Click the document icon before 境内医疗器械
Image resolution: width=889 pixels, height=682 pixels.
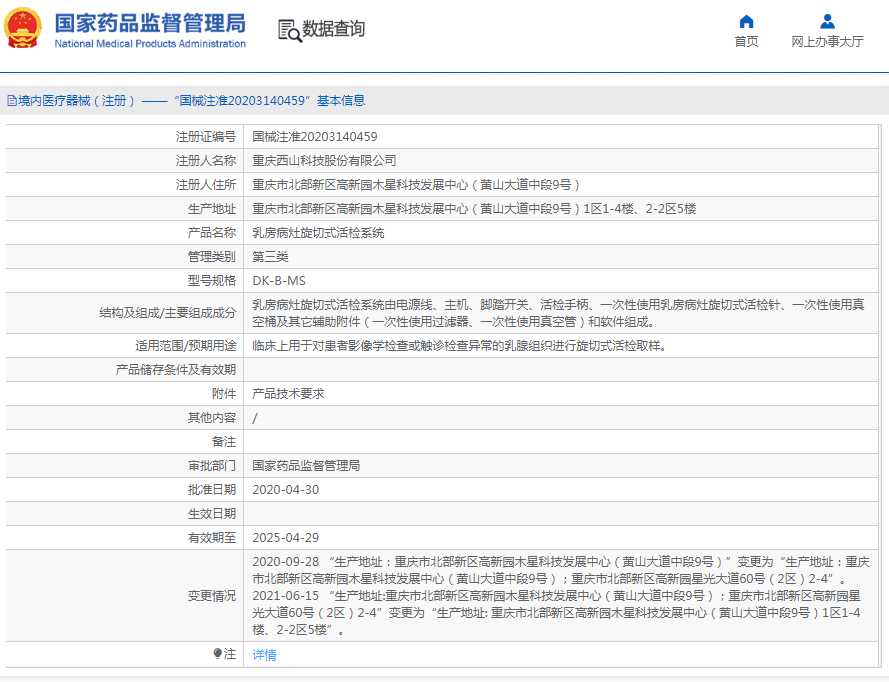point(11,101)
